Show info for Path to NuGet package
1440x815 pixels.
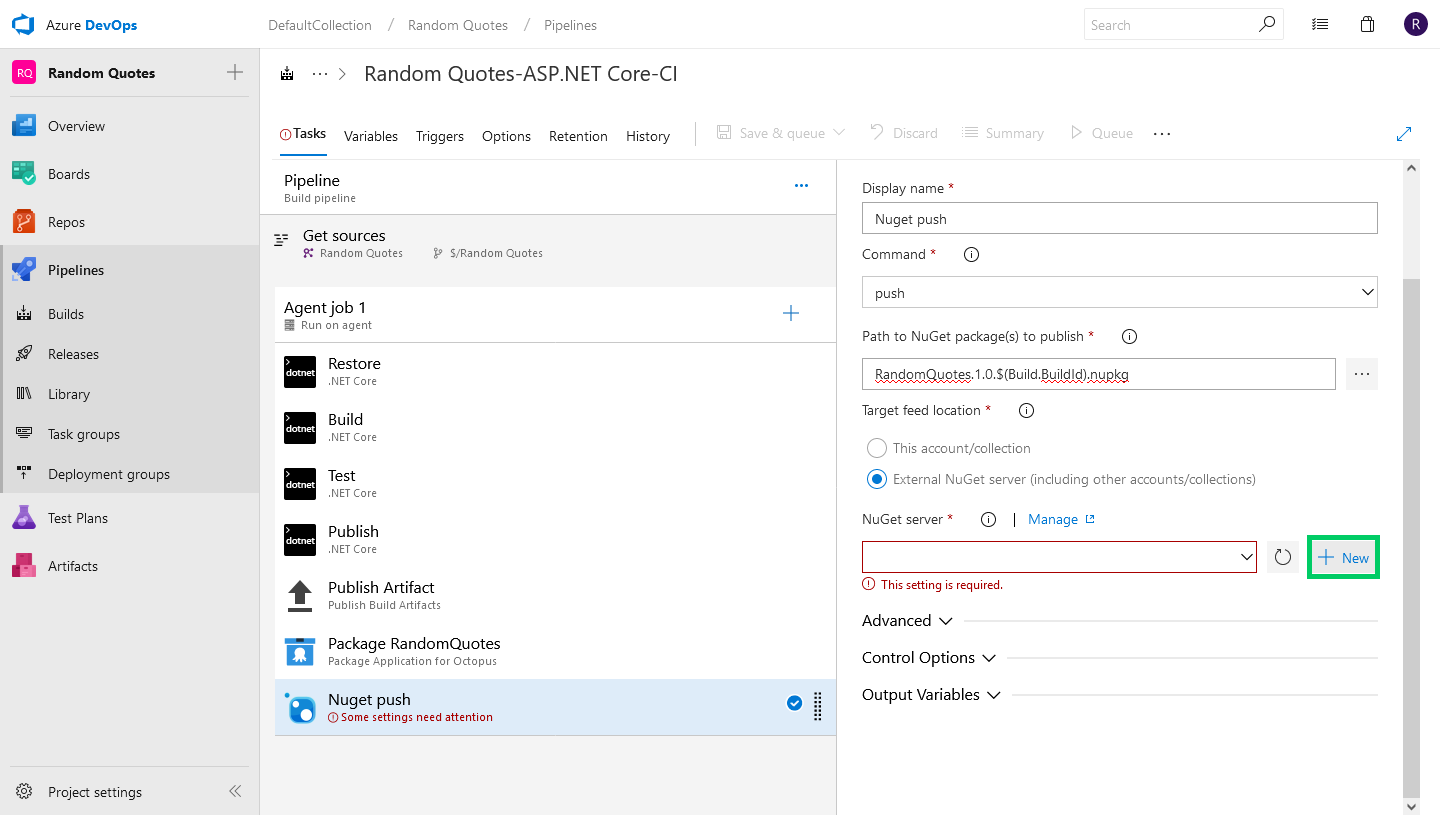[x=1129, y=337]
